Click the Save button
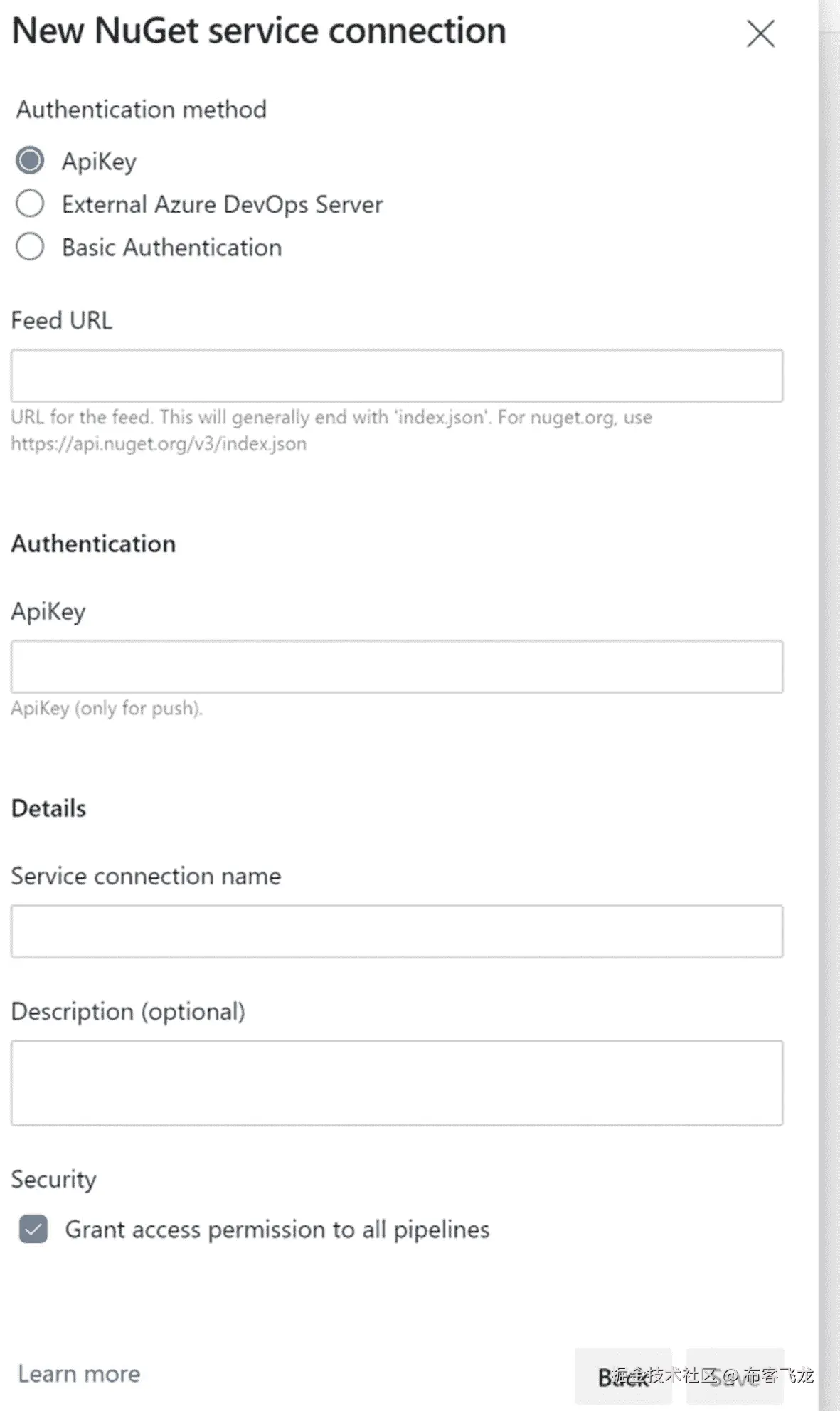Image resolution: width=840 pixels, height=1411 pixels. [x=735, y=1376]
